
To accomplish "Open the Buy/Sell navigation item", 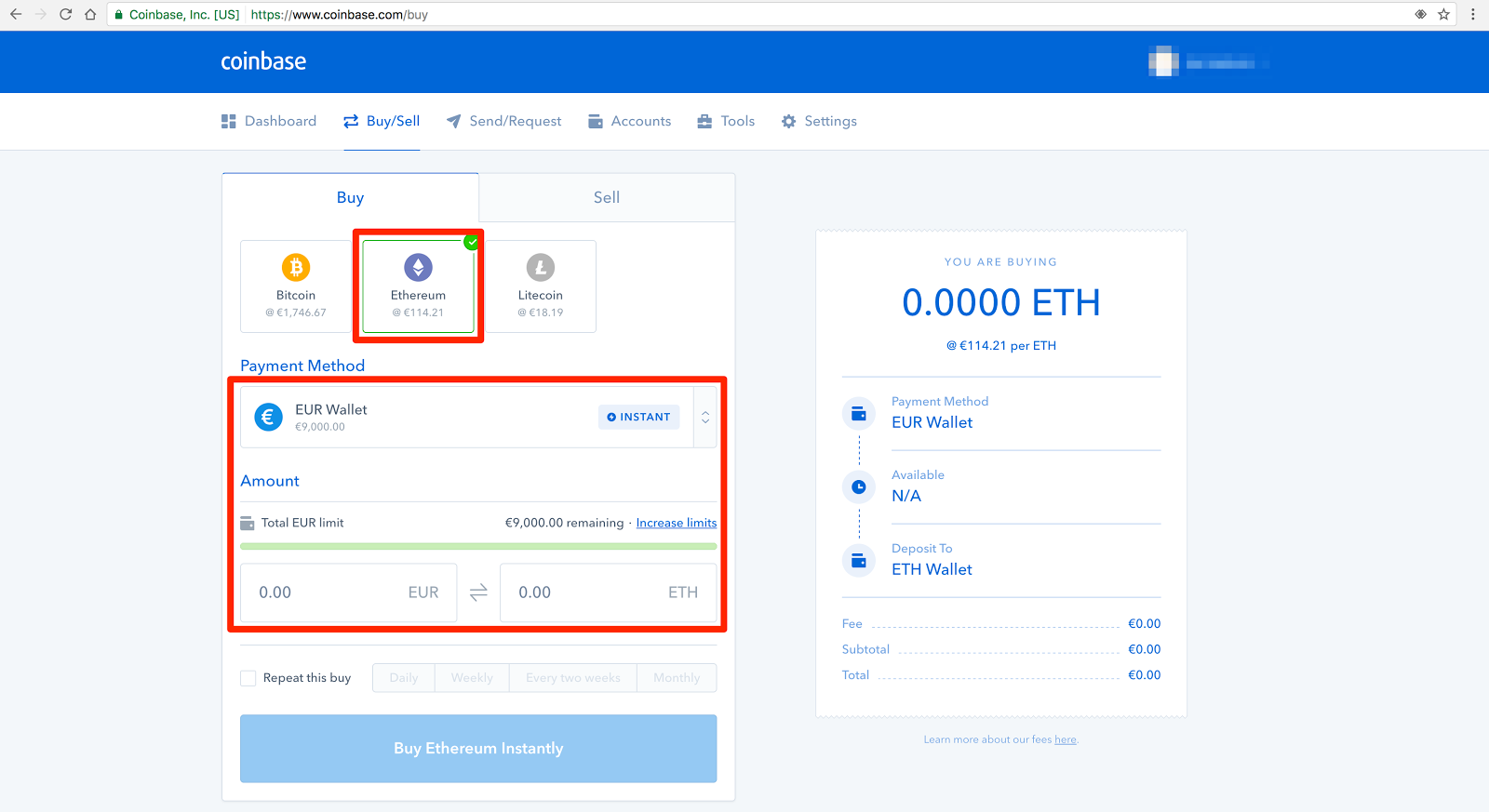I will 382,121.
